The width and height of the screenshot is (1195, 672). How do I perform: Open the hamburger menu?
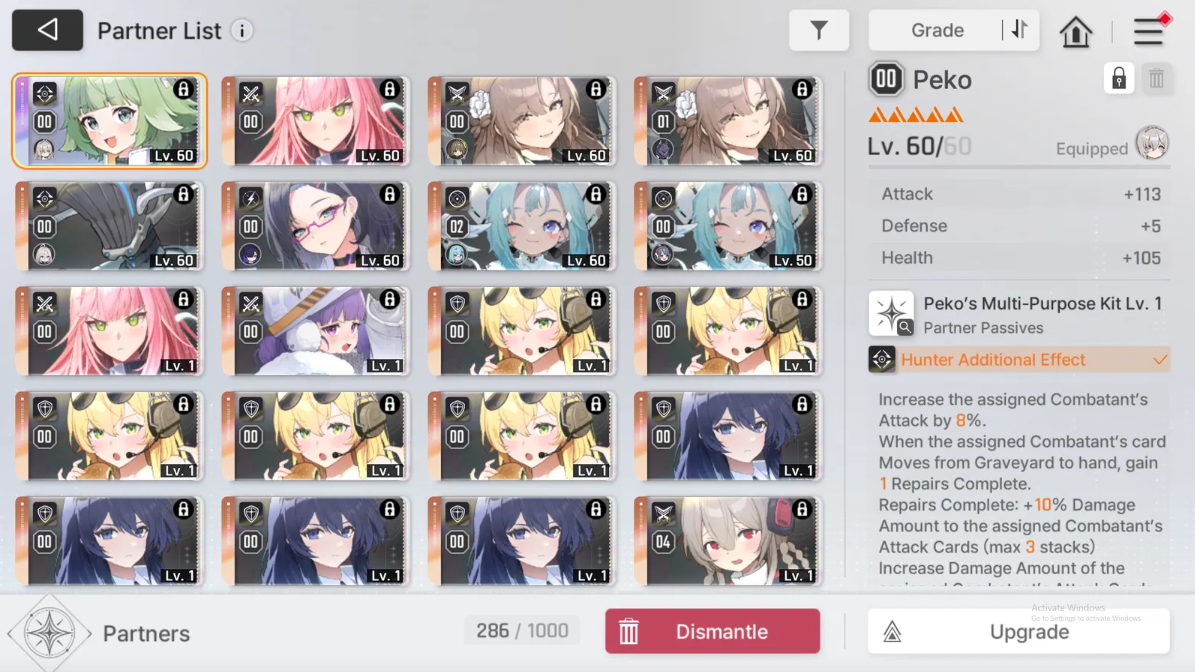[1149, 31]
